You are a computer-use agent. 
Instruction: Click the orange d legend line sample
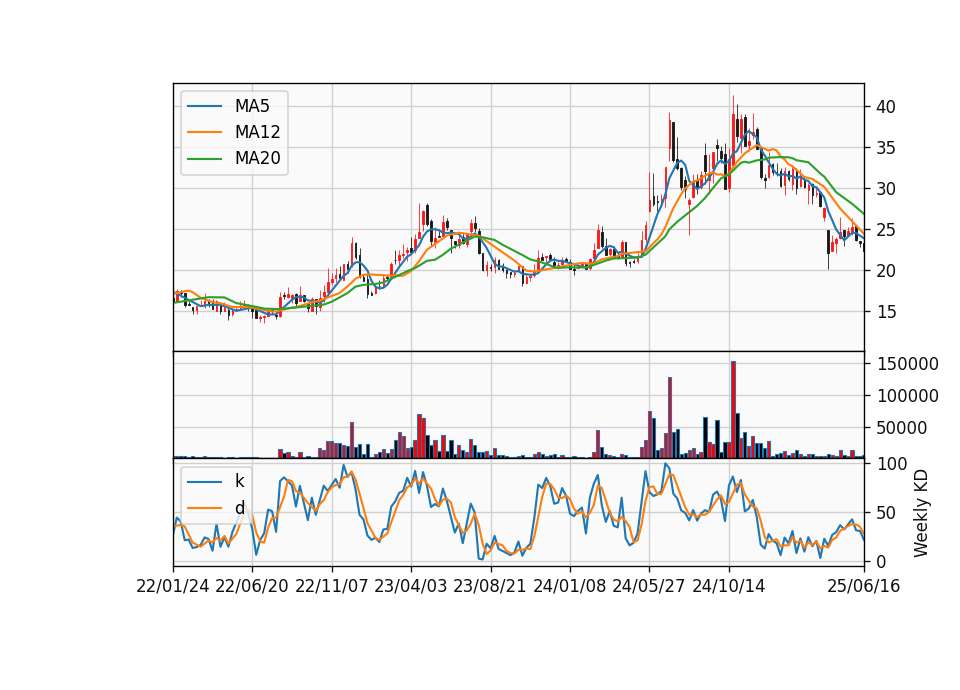point(204,508)
